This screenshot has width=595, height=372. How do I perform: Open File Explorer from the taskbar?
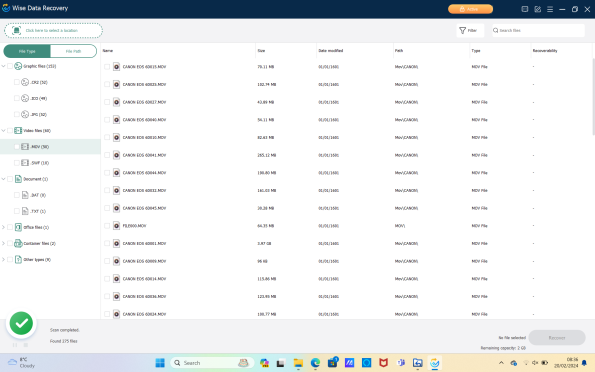[298, 363]
